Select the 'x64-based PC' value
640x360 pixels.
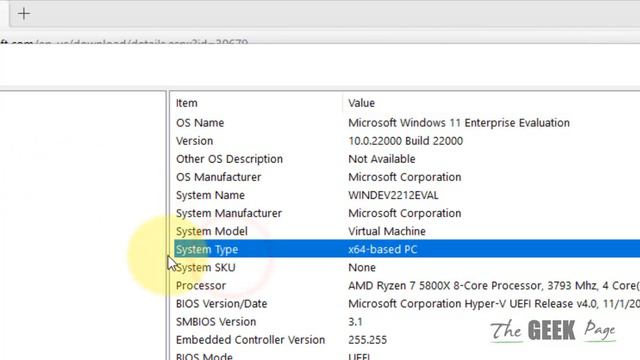tap(382, 249)
